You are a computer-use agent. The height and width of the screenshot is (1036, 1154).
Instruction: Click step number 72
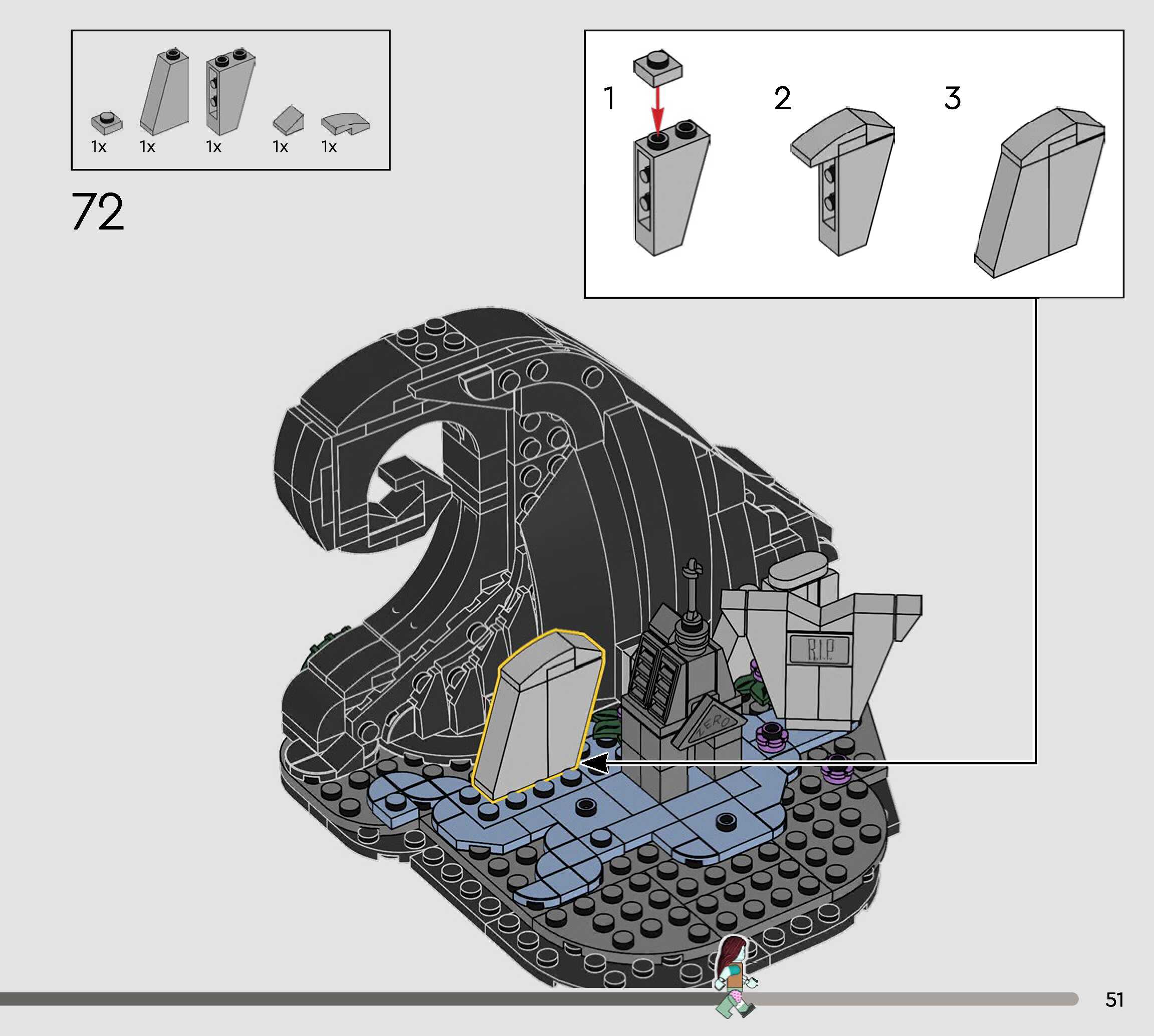(x=97, y=212)
